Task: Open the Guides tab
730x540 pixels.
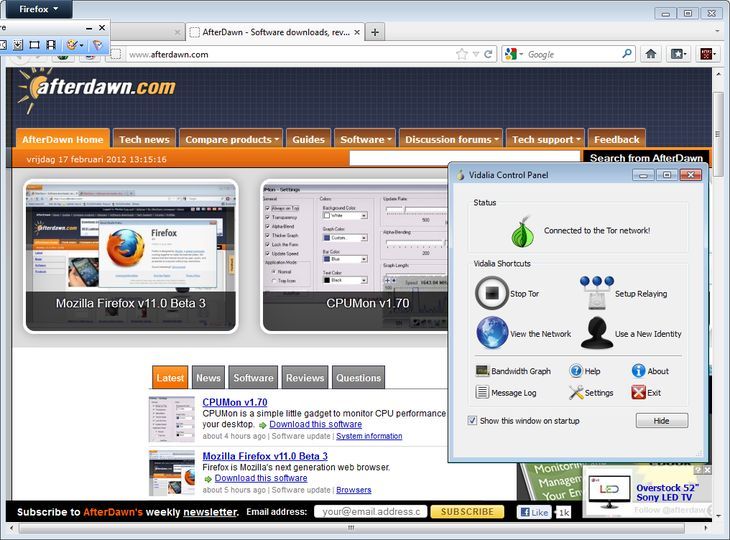Action: tap(308, 139)
